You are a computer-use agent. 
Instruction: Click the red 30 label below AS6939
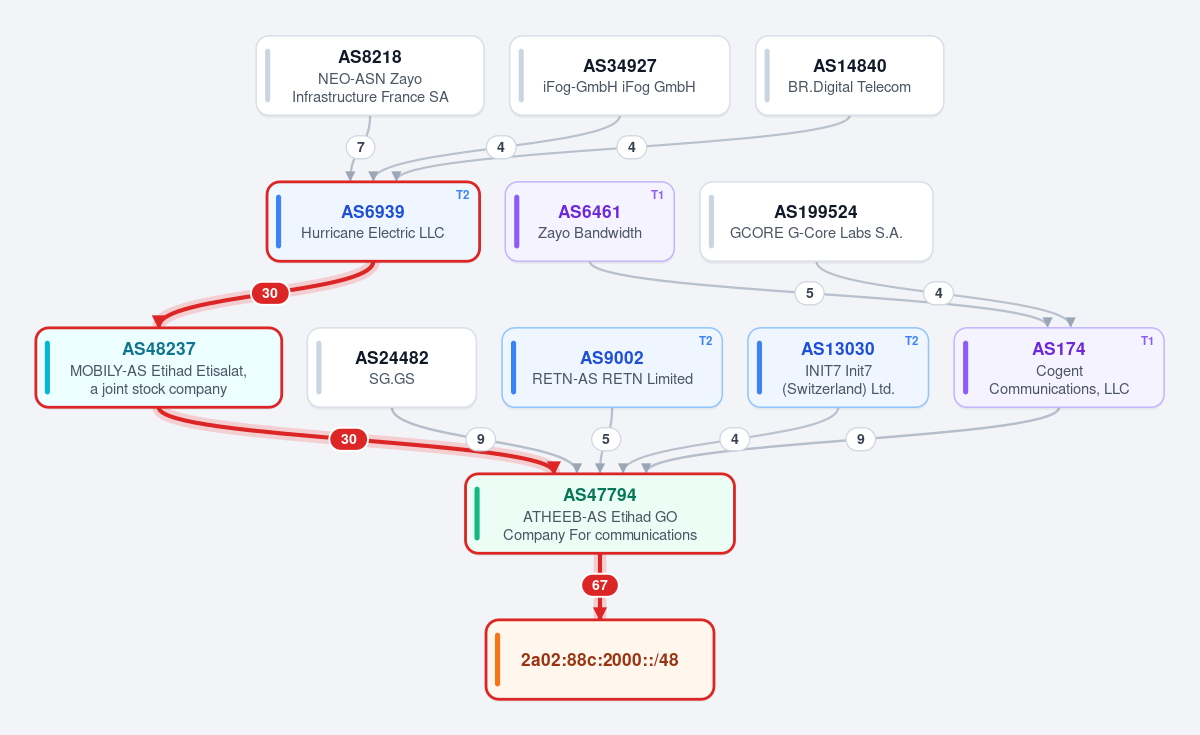[x=270, y=293]
